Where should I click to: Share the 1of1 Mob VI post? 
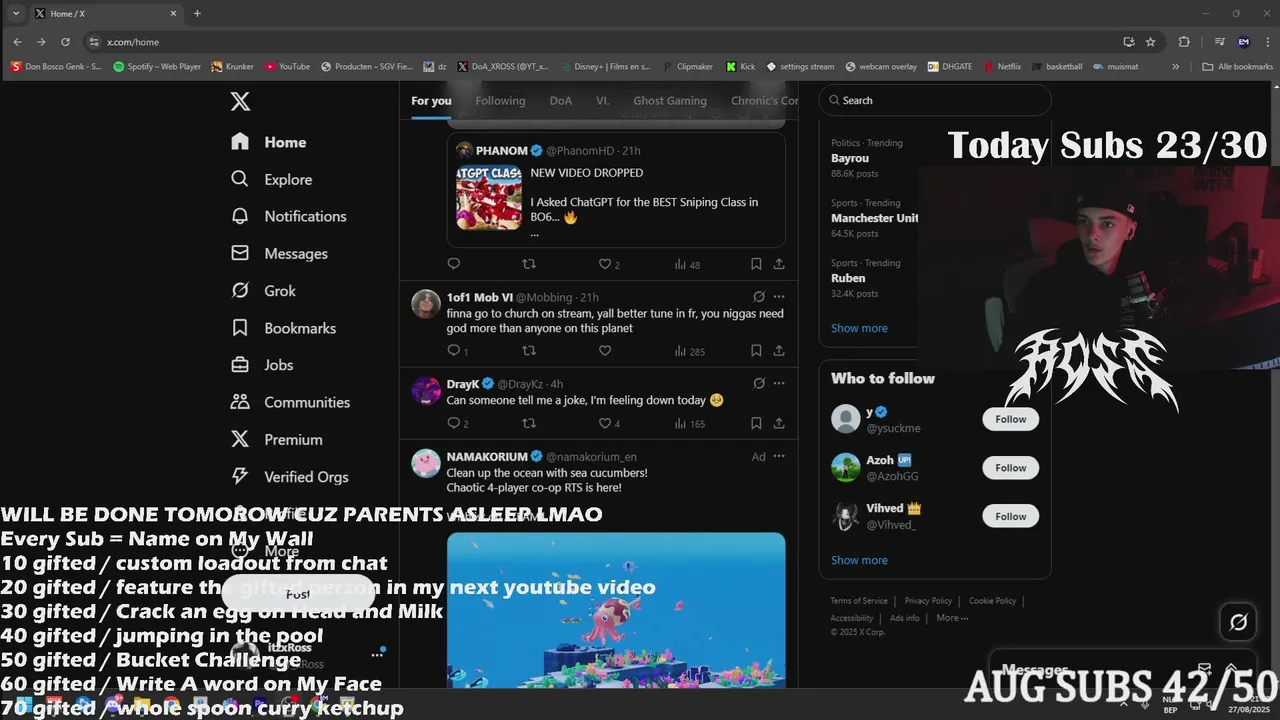(779, 351)
